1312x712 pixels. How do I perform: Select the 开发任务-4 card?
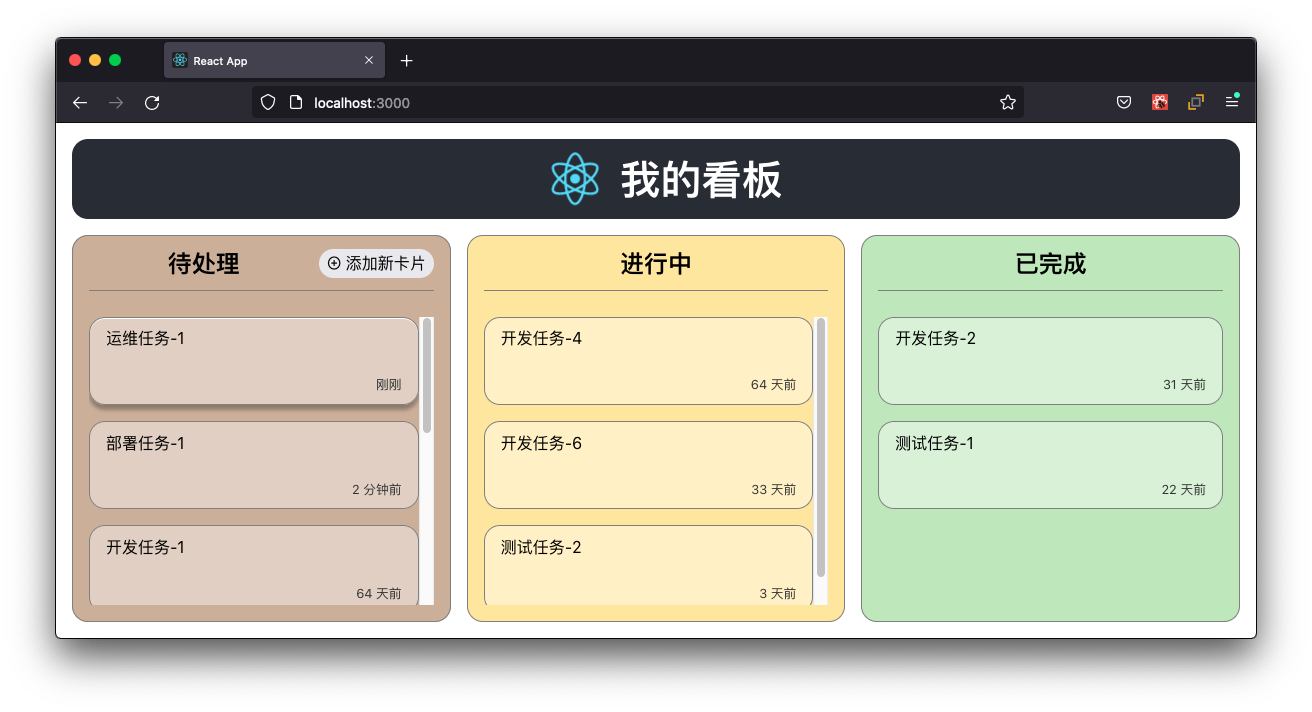pyautogui.click(x=648, y=361)
